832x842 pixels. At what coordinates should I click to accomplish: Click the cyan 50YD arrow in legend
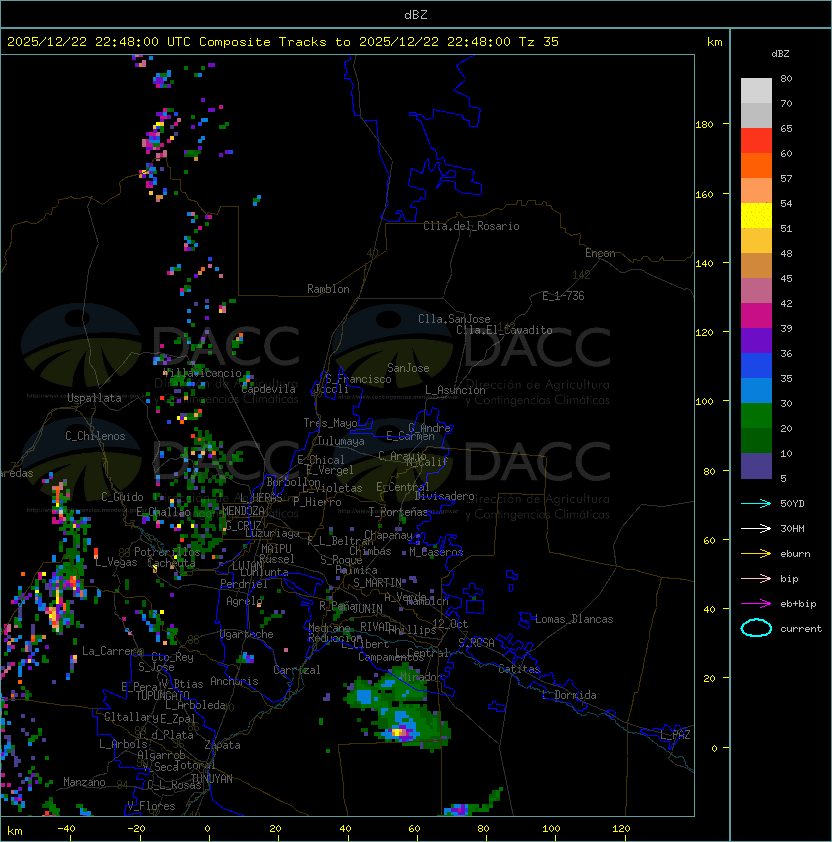tap(756, 503)
